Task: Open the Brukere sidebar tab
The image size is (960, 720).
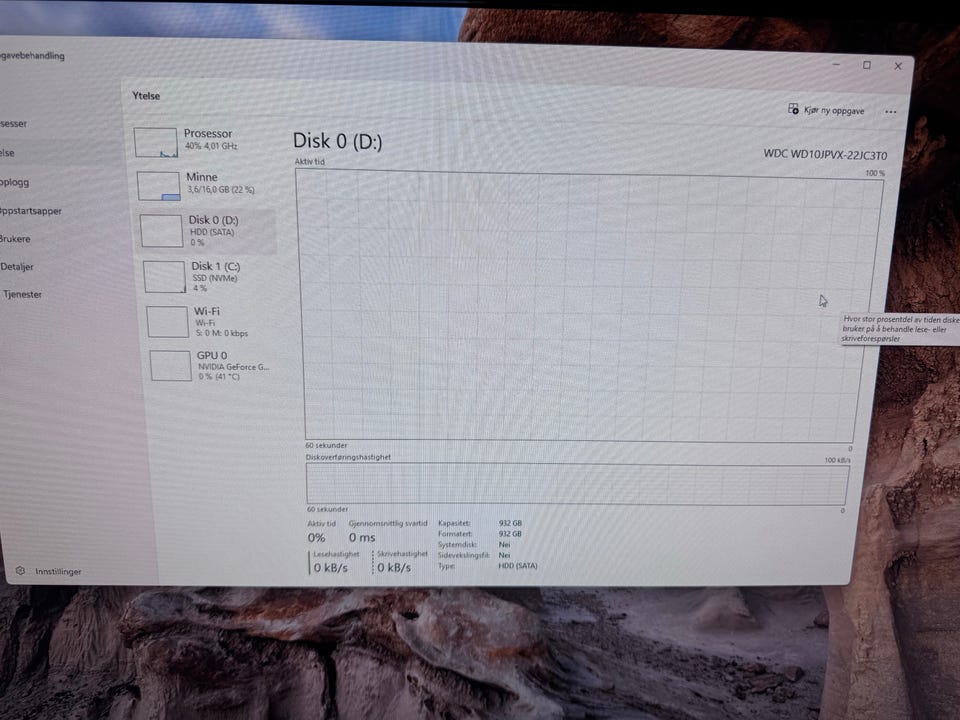Action: pyautogui.click(x=15, y=239)
